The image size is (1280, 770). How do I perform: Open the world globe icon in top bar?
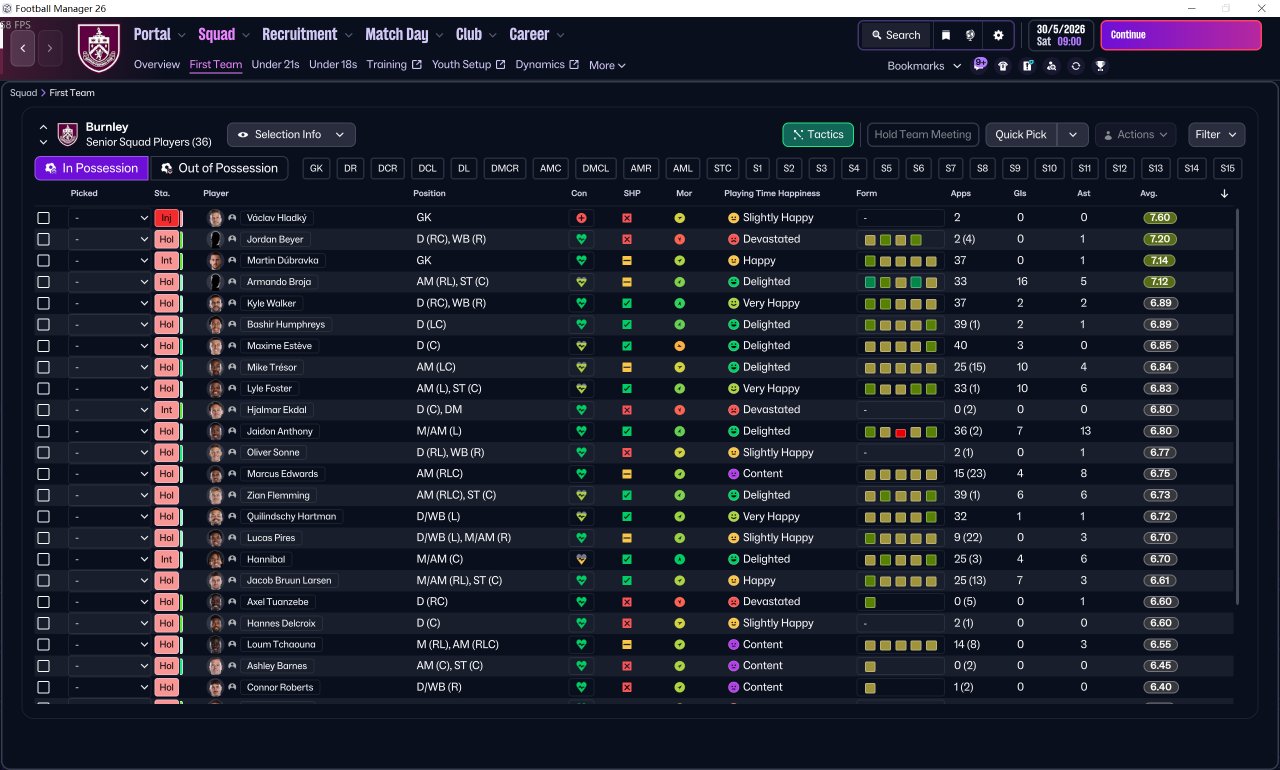[x=970, y=35]
